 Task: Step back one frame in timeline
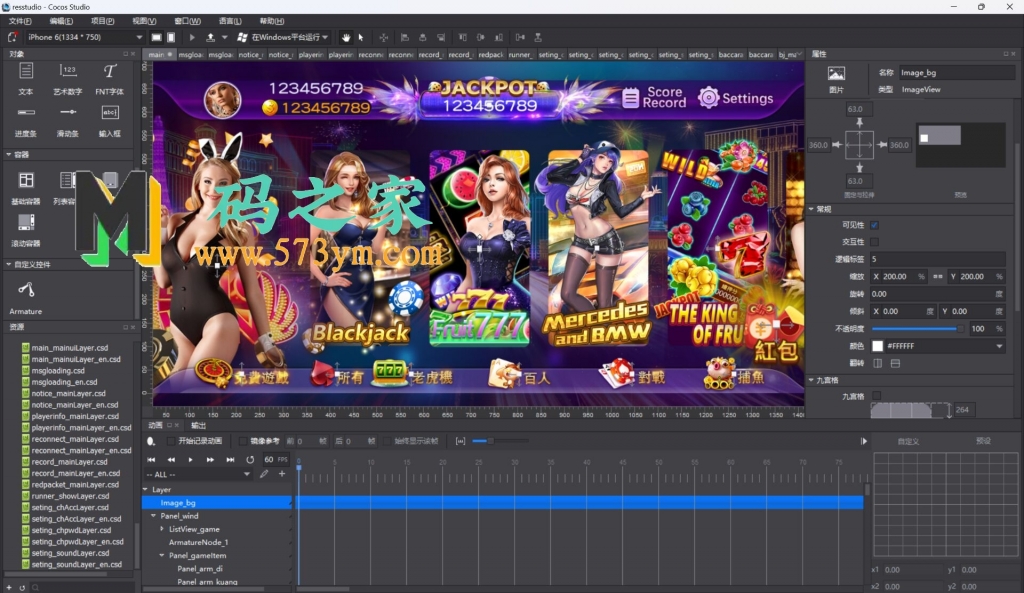tap(171, 460)
